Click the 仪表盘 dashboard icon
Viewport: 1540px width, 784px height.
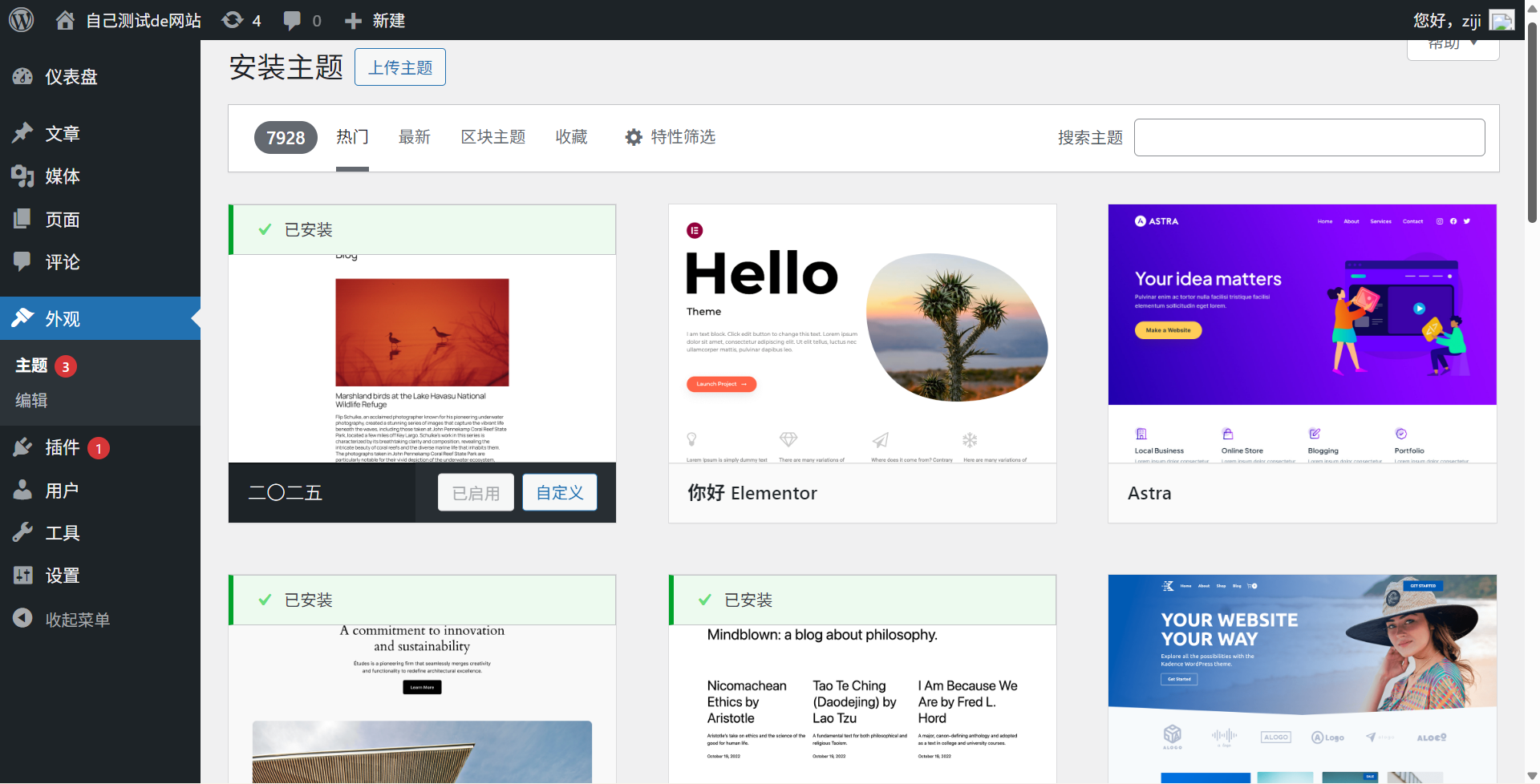coord(22,77)
